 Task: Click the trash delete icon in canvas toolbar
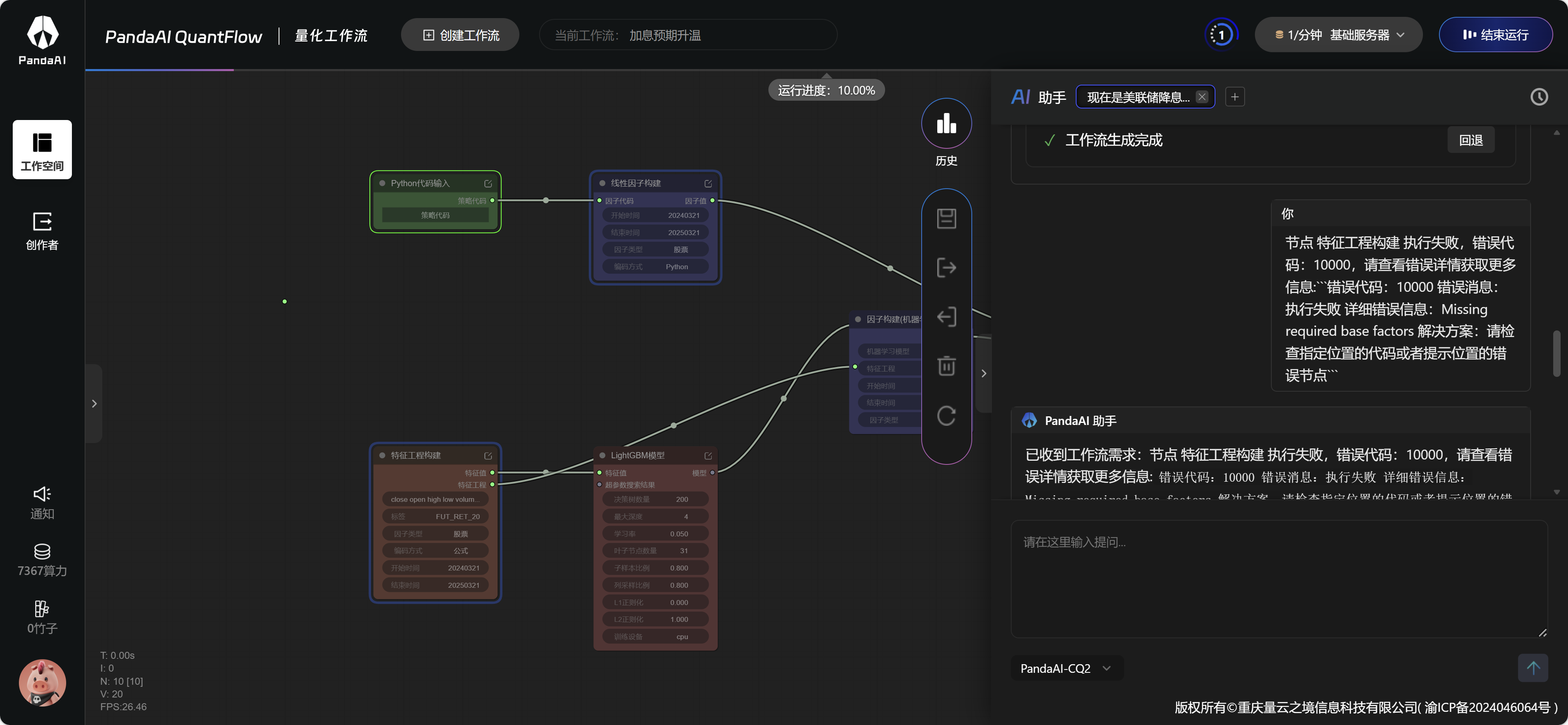(946, 366)
